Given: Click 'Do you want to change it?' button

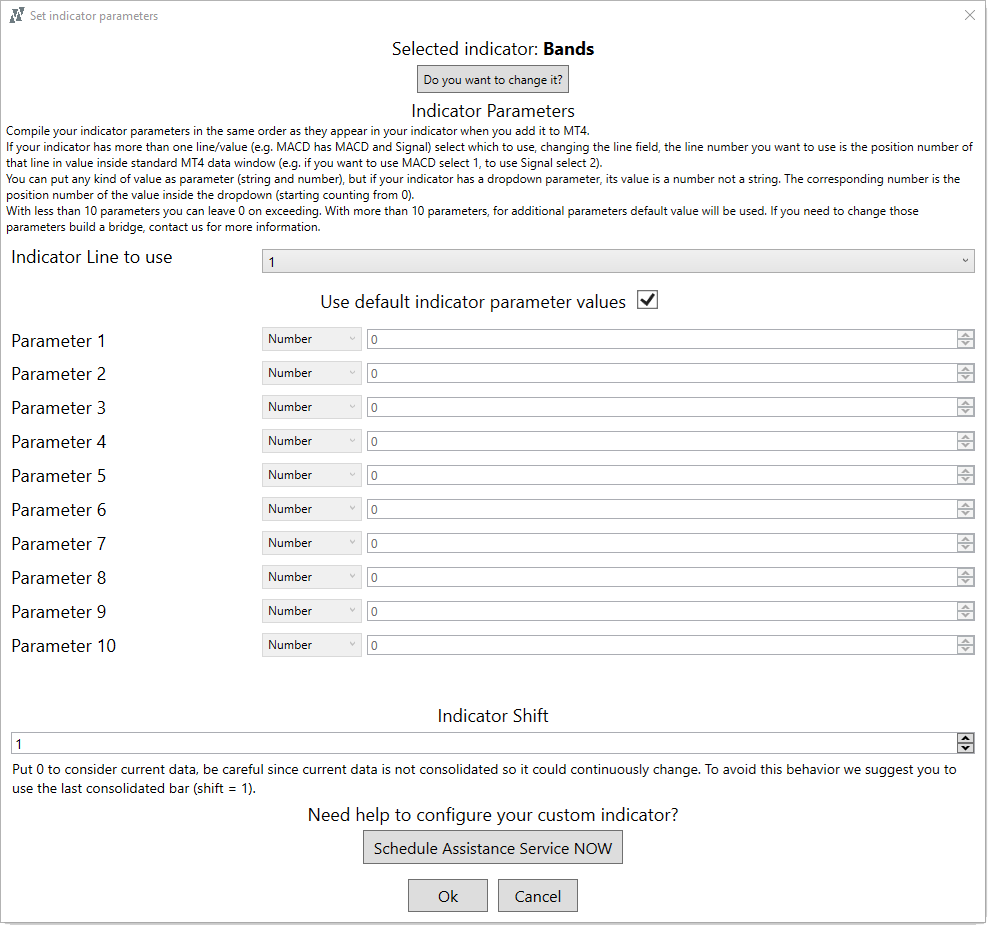Looking at the screenshot, I should coord(493,80).
